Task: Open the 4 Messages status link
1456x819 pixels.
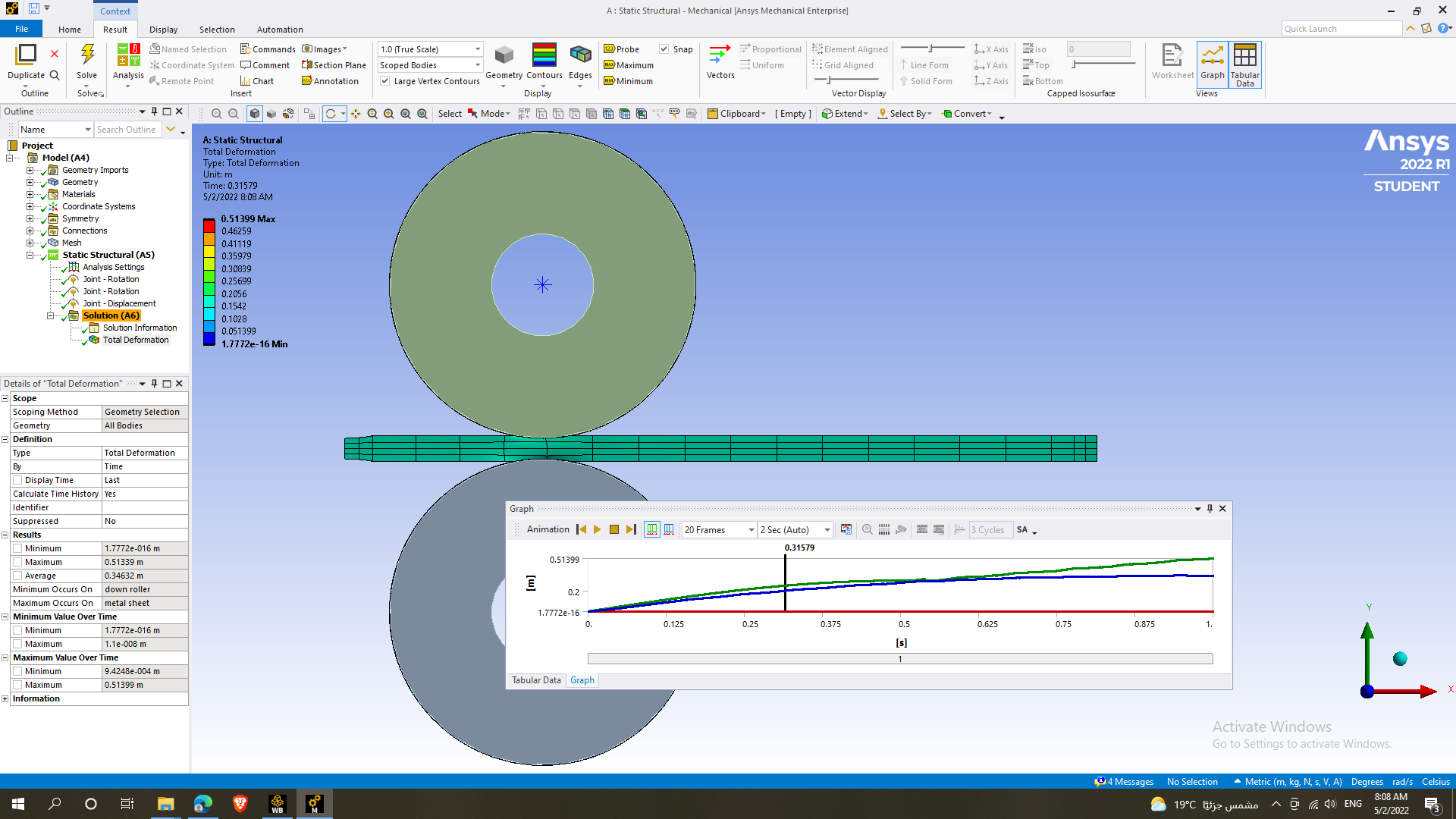Action: pyautogui.click(x=1125, y=782)
